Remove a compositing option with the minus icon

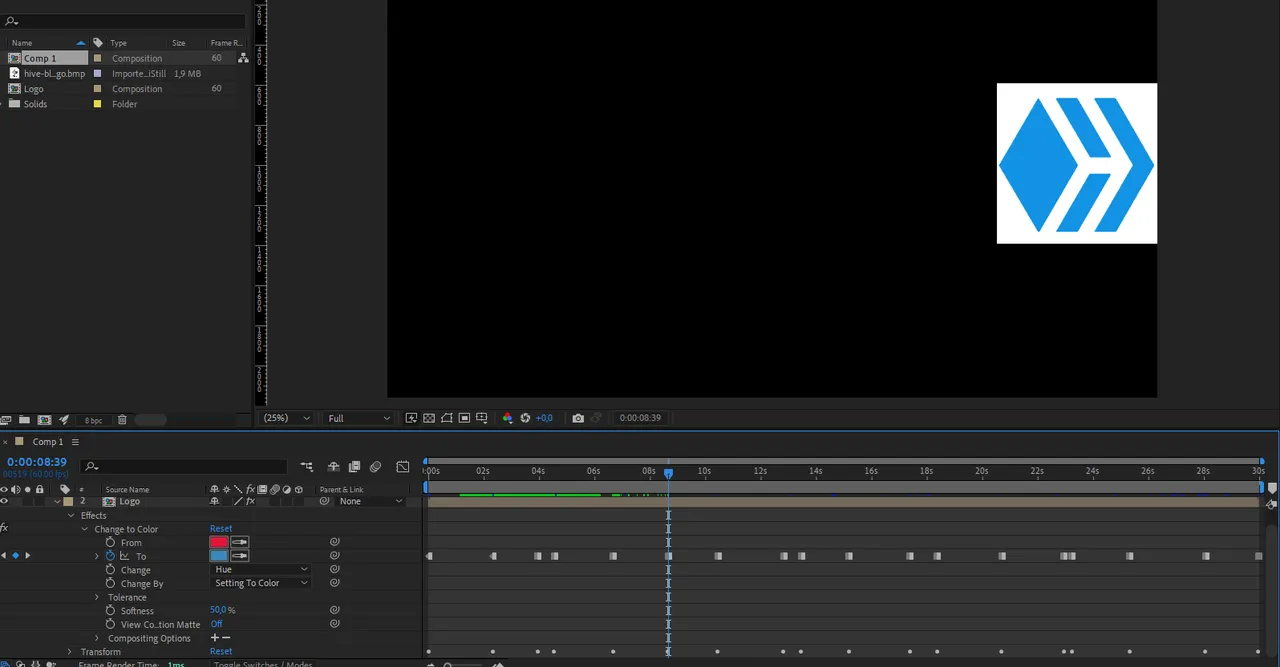226,638
